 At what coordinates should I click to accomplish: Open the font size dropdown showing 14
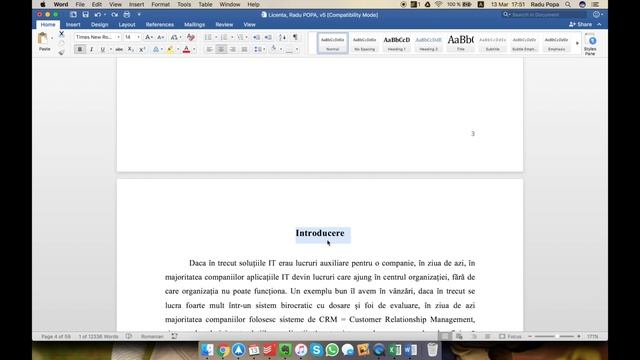[138, 37]
